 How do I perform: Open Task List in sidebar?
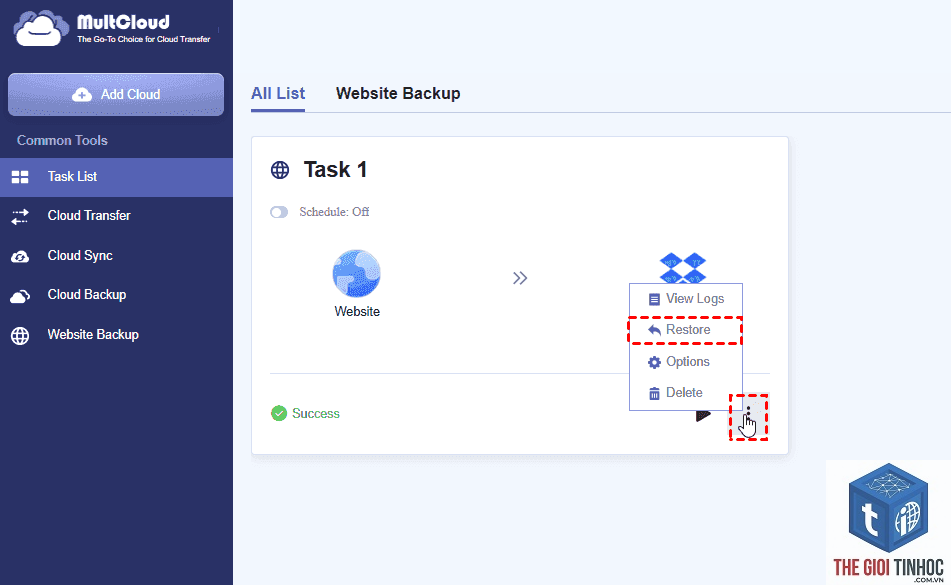click(116, 177)
